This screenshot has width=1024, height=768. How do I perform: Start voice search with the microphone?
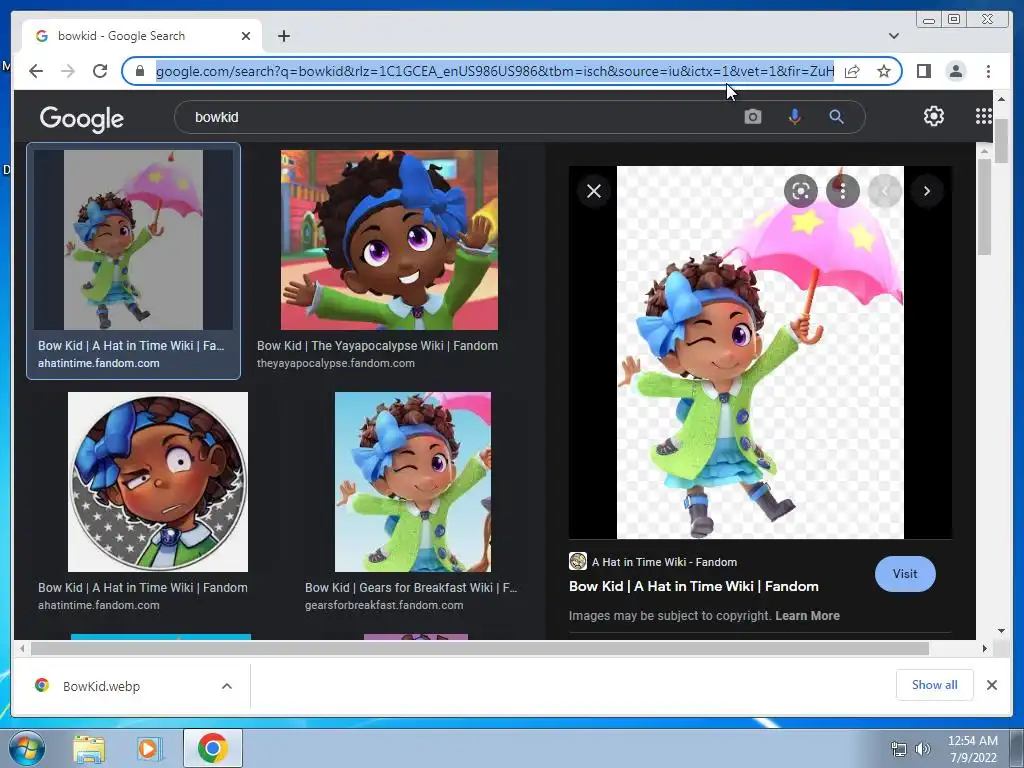pyautogui.click(x=794, y=117)
